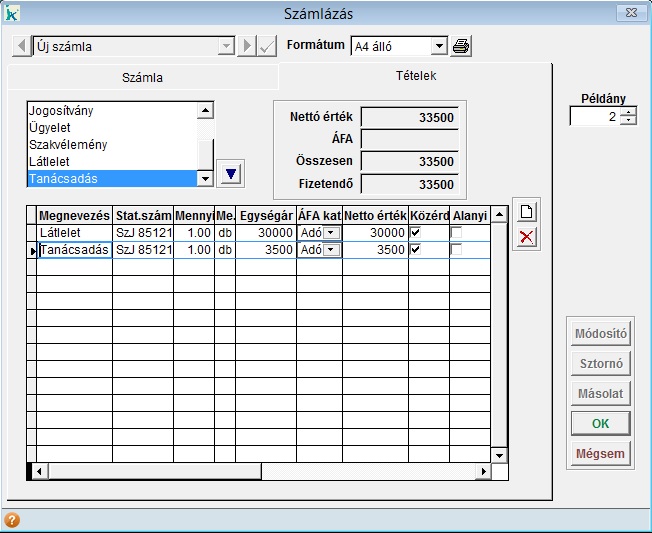Click the printer icon beside Formátum
This screenshot has width=652, height=533.
coord(461,46)
